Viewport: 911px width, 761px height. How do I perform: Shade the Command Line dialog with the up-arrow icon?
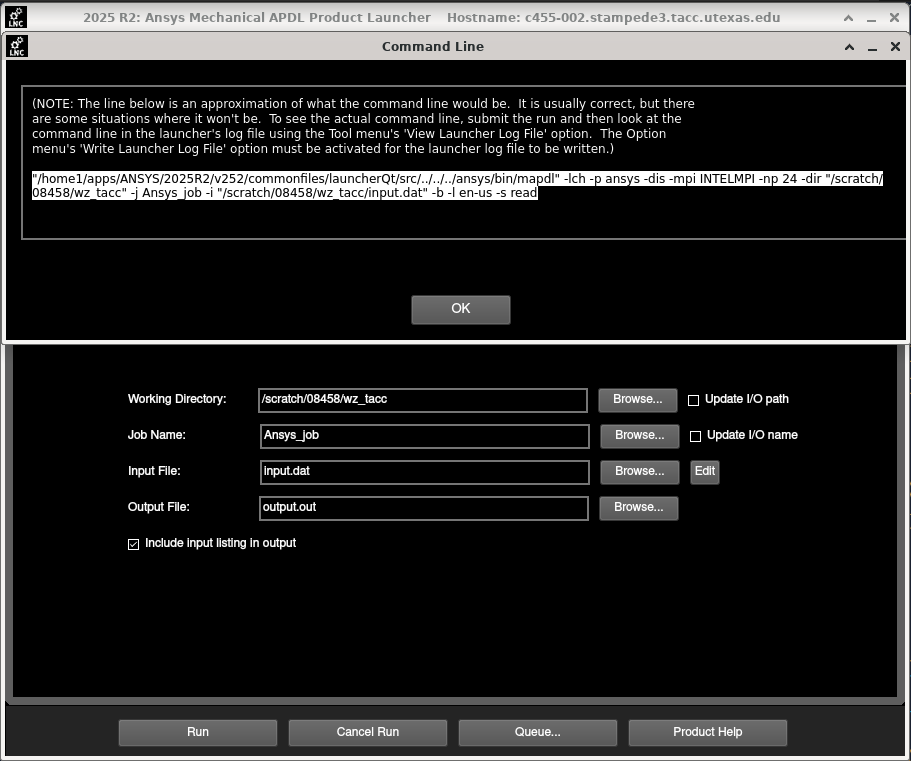click(849, 47)
